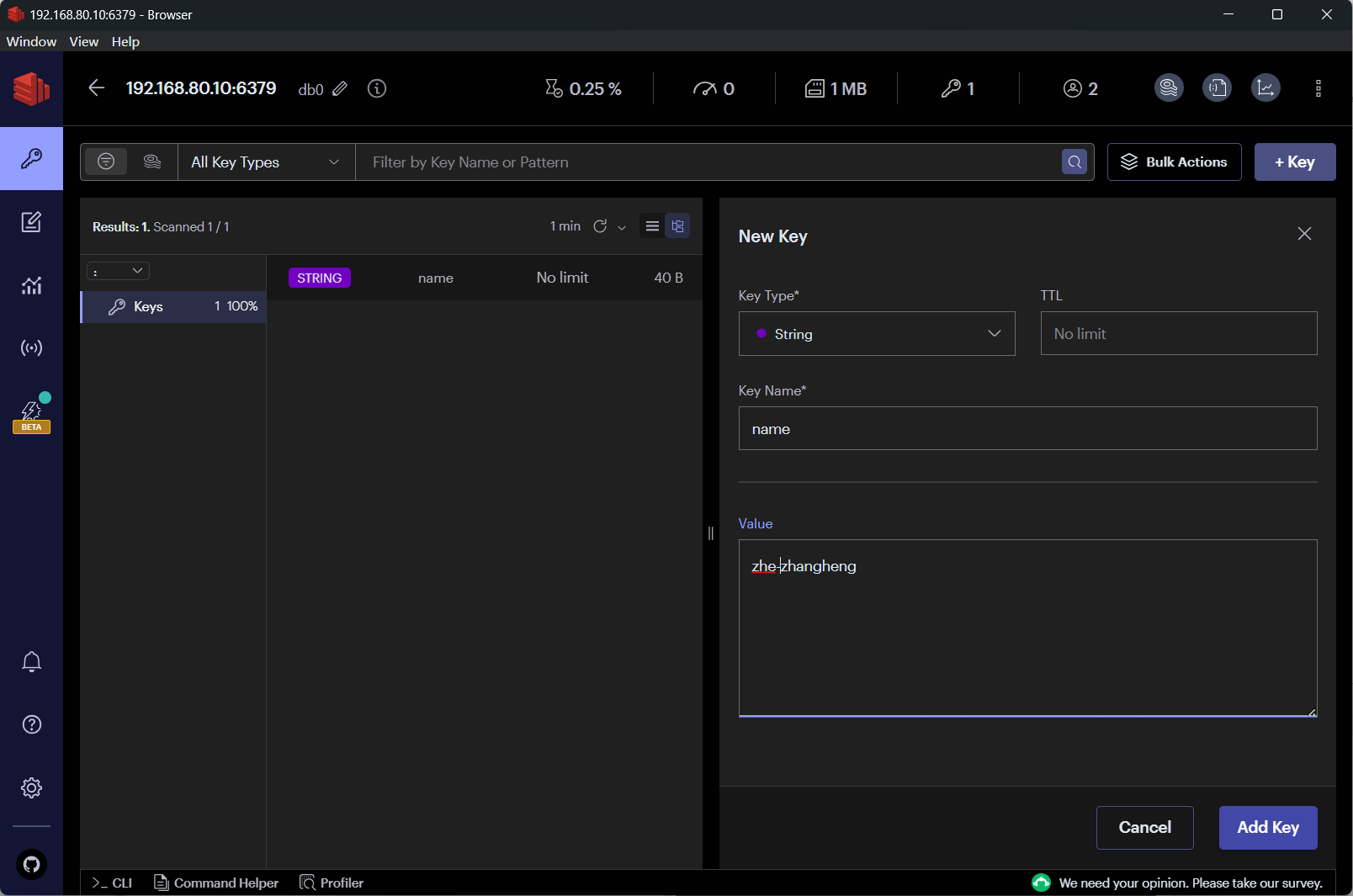Grab the panel resize handle
This screenshot has width=1353, height=896.
coord(711,533)
